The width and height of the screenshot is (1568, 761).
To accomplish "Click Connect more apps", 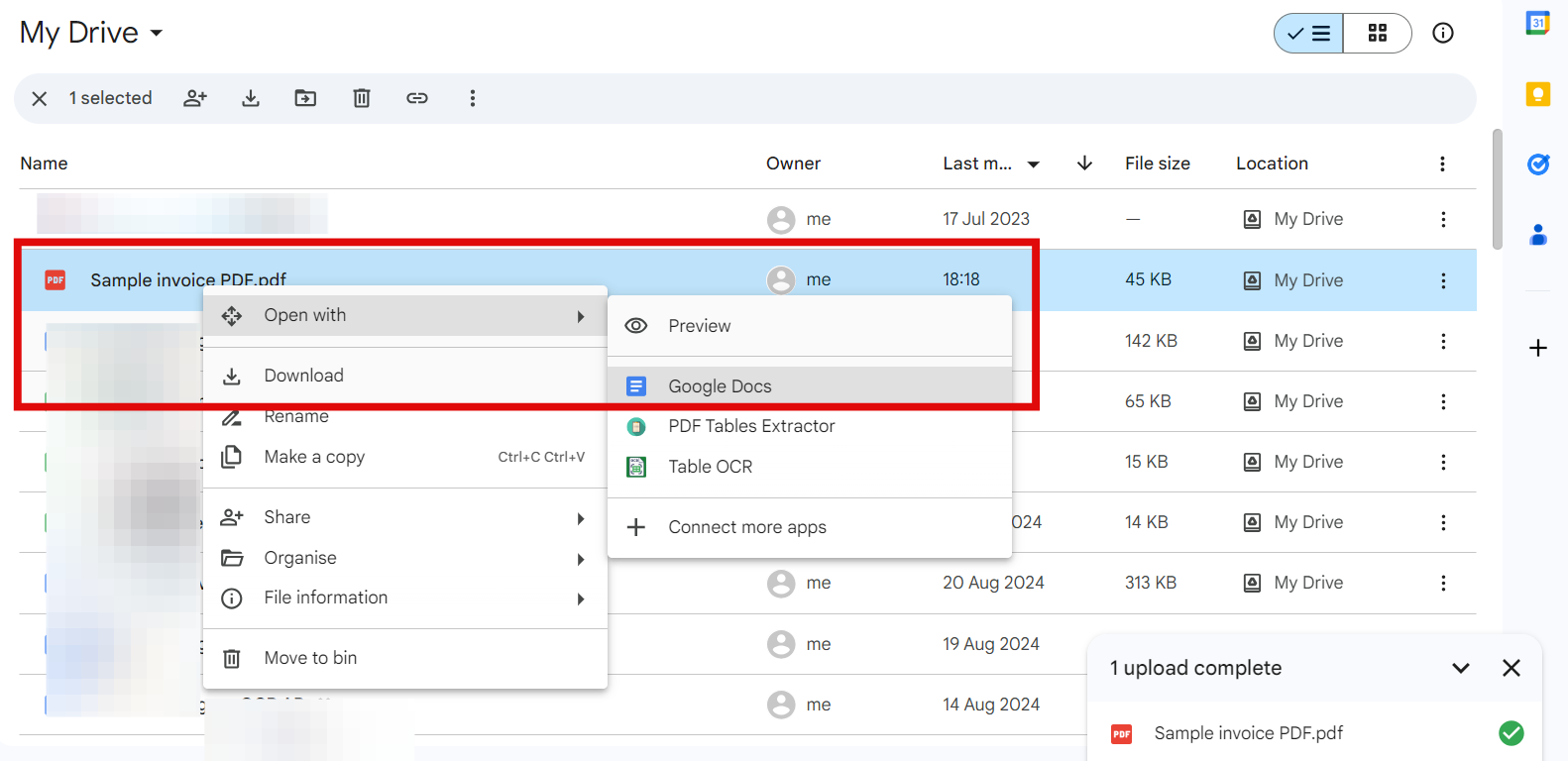I will [x=810, y=527].
